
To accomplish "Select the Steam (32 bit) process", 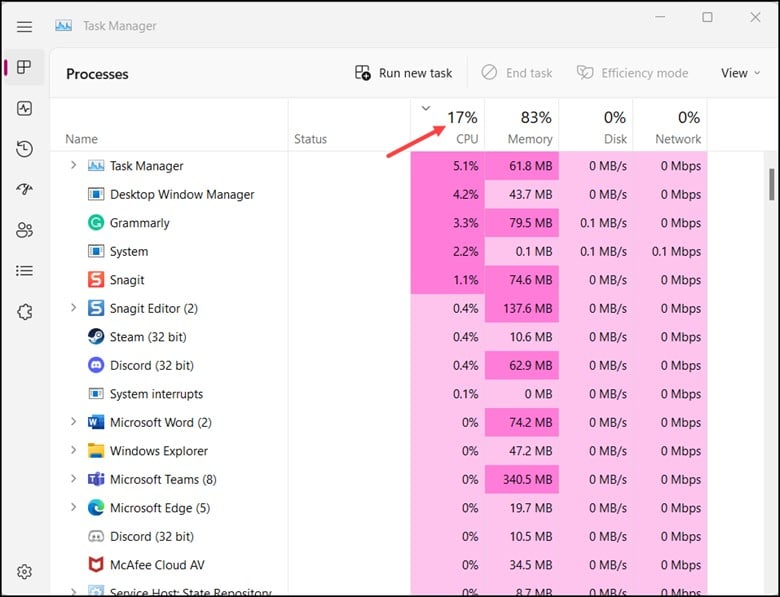I will coord(148,337).
